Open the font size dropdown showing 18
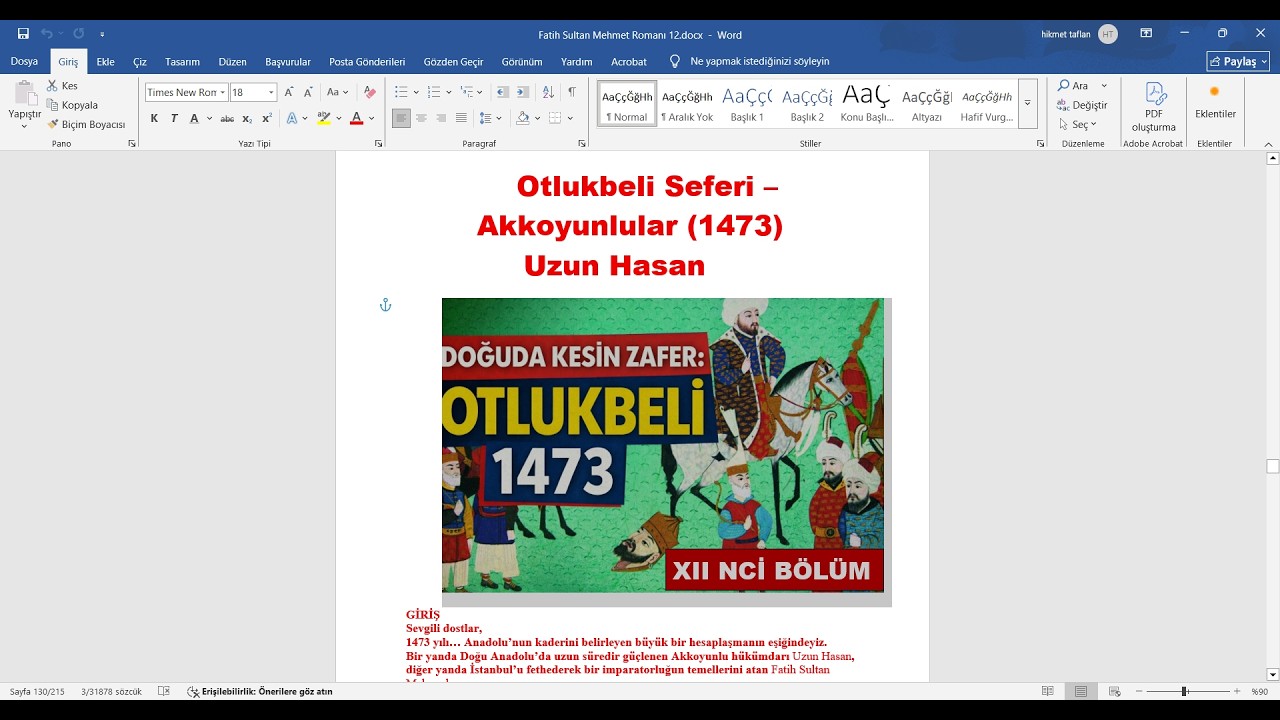 tap(271, 92)
